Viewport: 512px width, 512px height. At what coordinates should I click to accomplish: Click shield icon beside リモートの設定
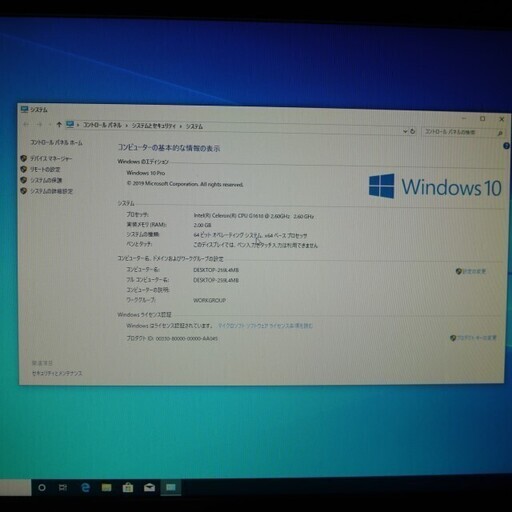pyautogui.click(x=24, y=169)
